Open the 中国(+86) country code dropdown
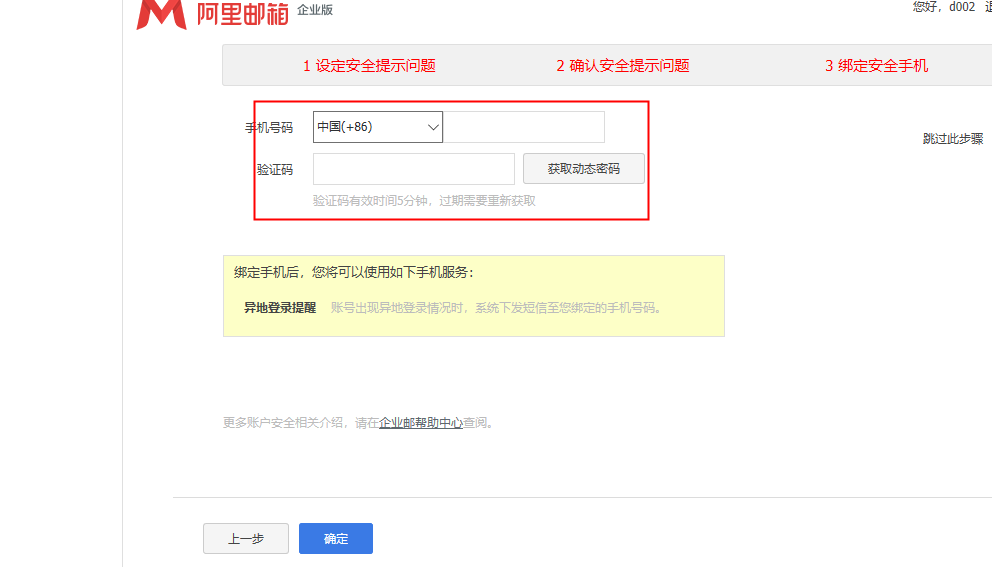This screenshot has height=567, width=992. [377, 127]
